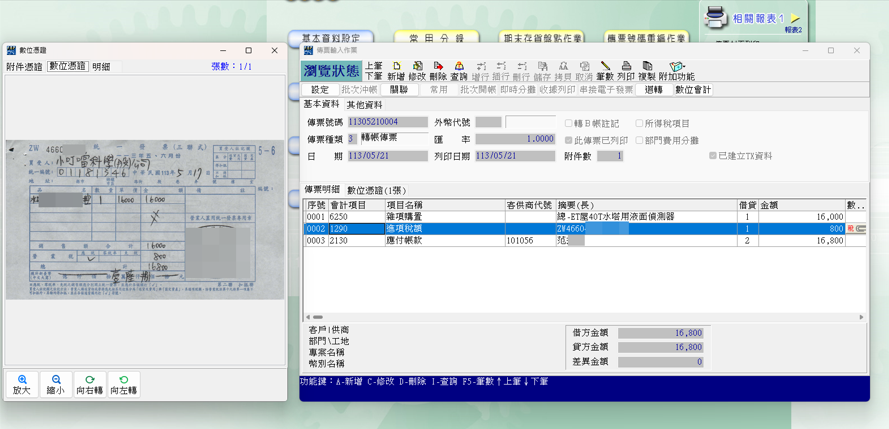
Task: Select 數位憑證 tab in image window
Action: (68, 66)
